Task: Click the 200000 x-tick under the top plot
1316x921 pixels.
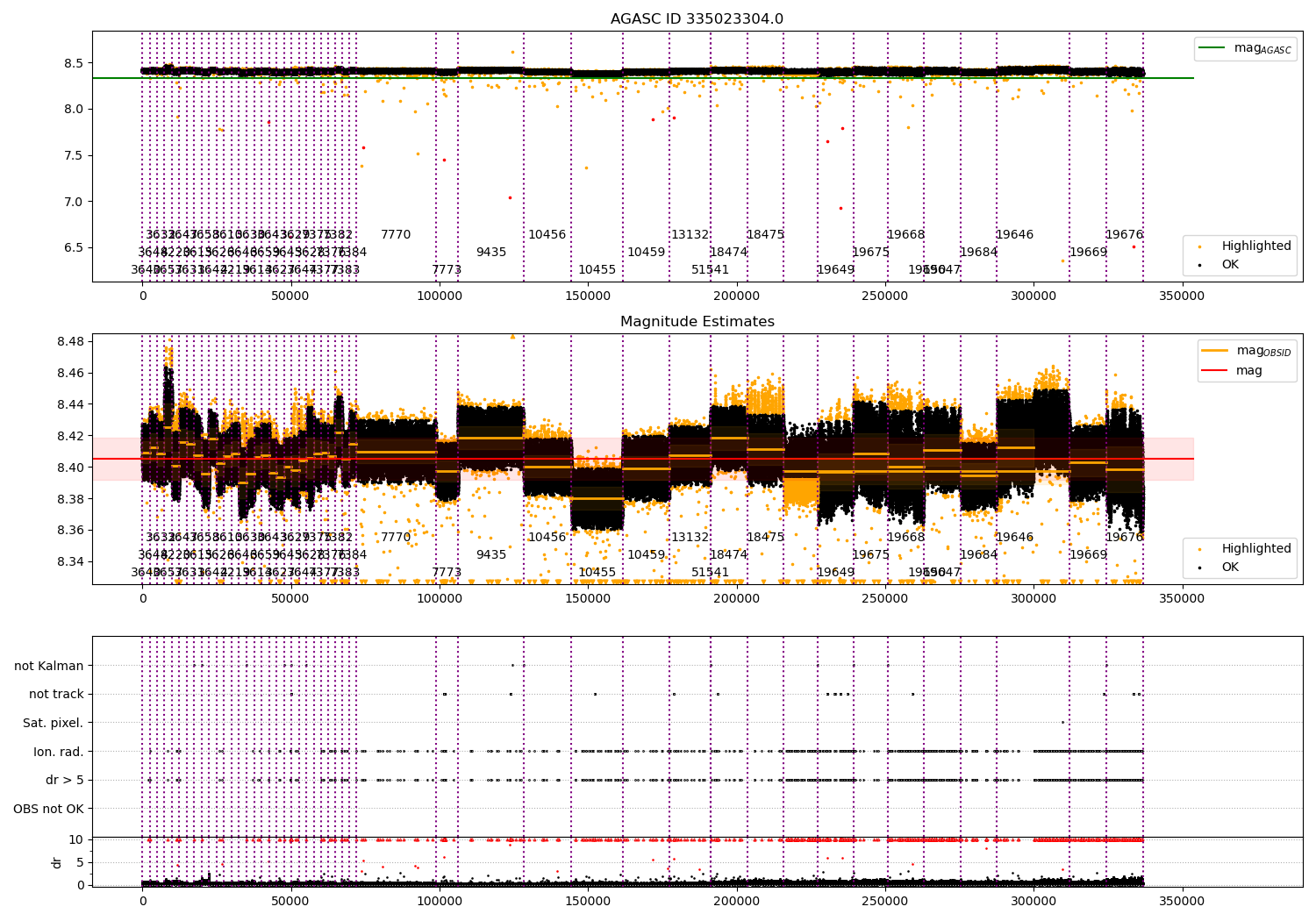Action: (736, 296)
